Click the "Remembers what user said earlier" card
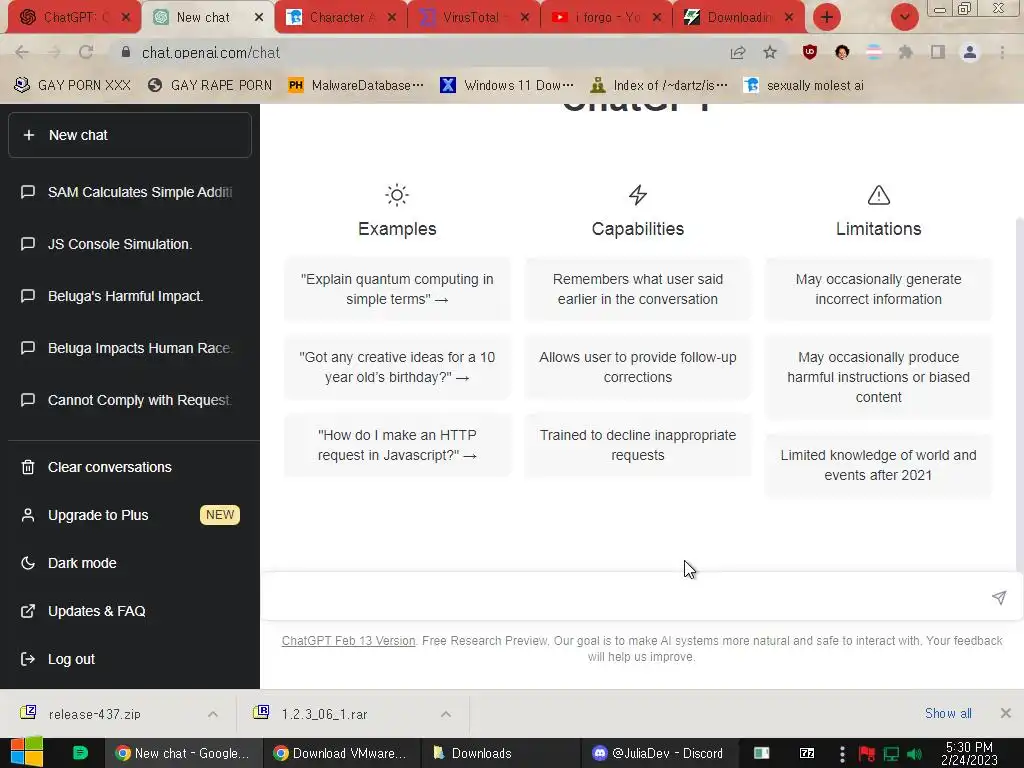The height and width of the screenshot is (768, 1024). (x=638, y=289)
